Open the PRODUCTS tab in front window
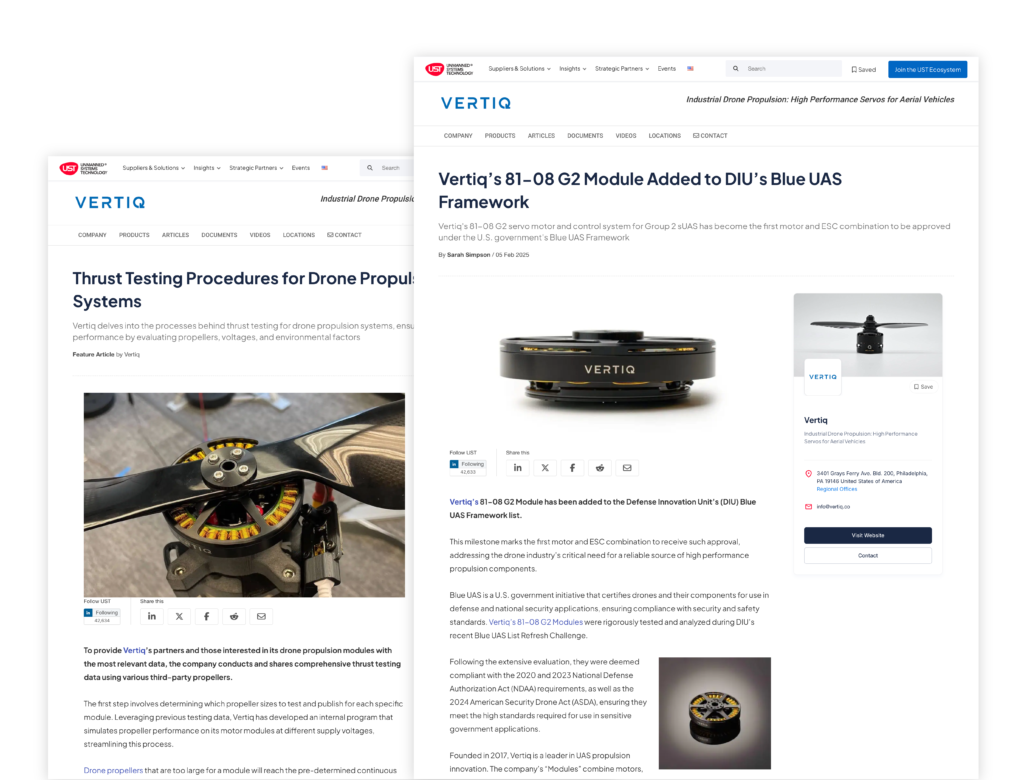This screenshot has width=1024, height=780. tap(500, 136)
